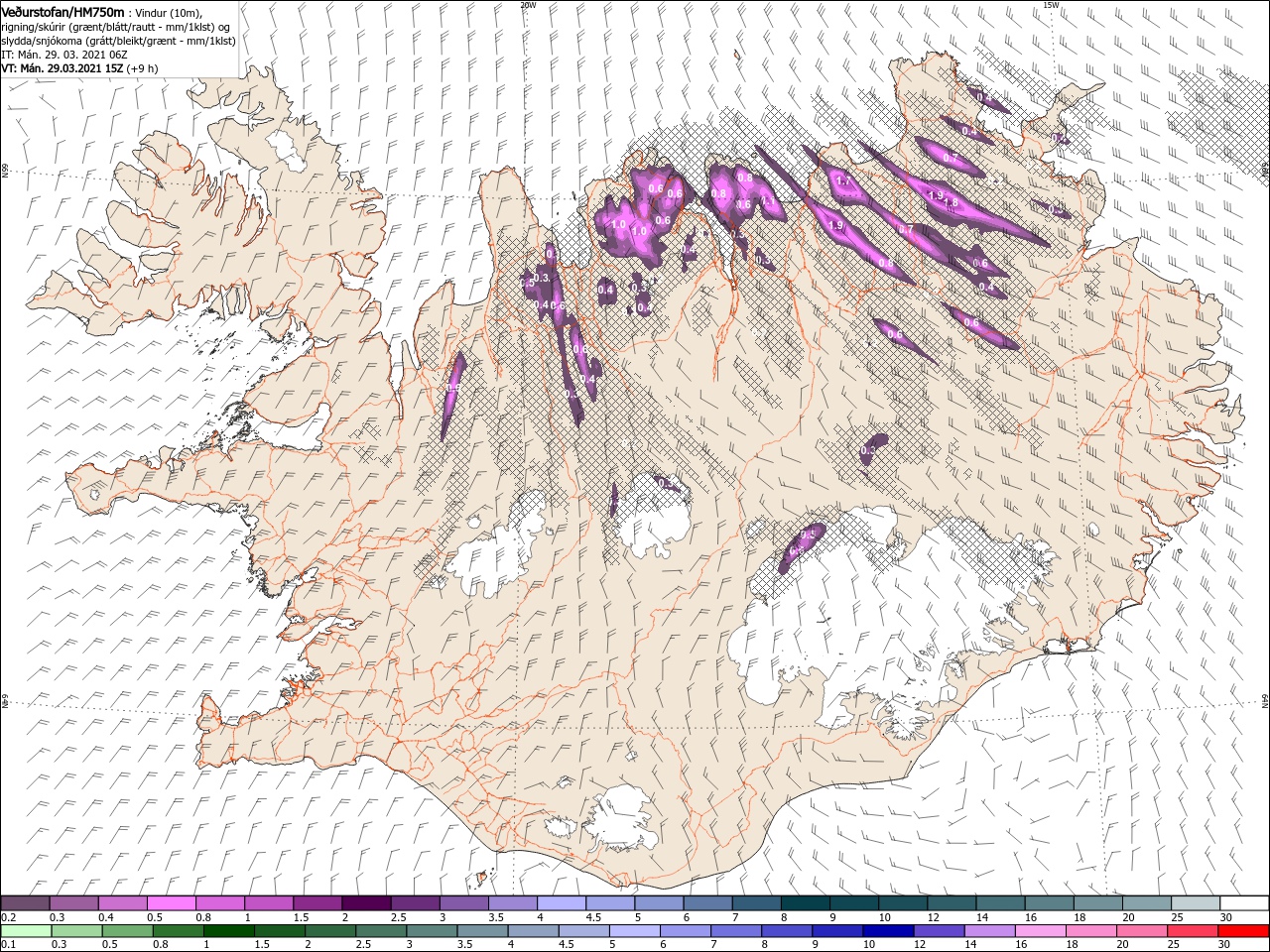Click the 0.1 label in lower legend row

click(10, 945)
